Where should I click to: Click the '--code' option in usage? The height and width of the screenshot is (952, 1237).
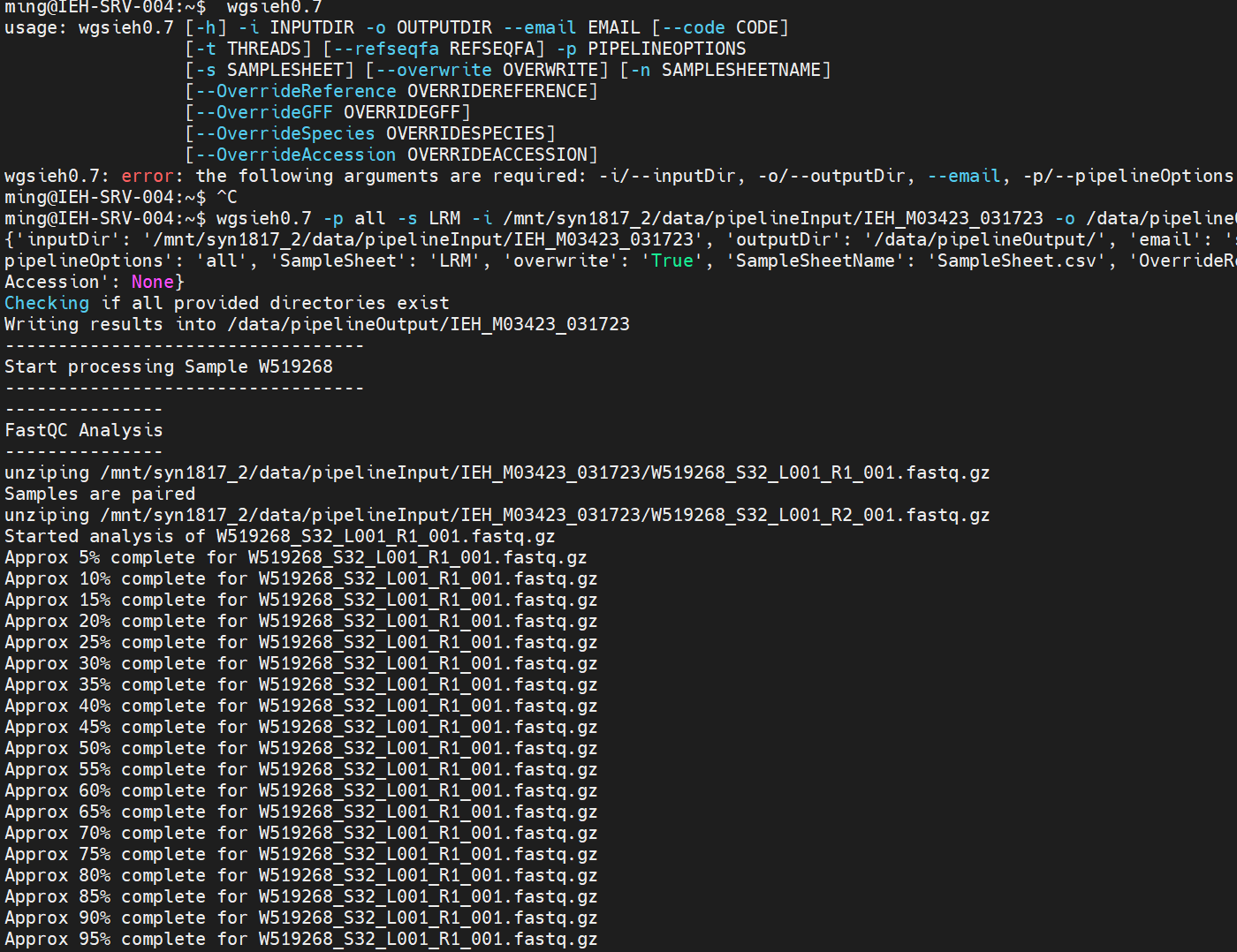pos(694,27)
